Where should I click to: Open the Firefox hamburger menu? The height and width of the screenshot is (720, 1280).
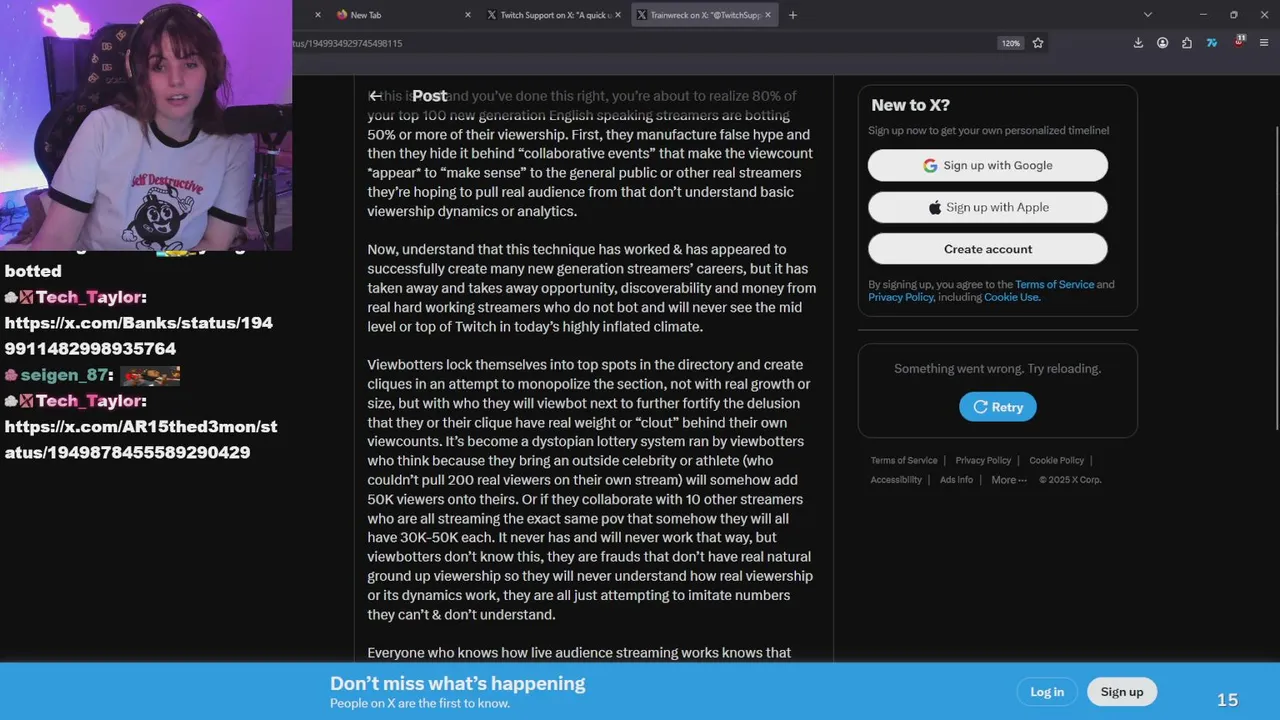click(x=1265, y=43)
